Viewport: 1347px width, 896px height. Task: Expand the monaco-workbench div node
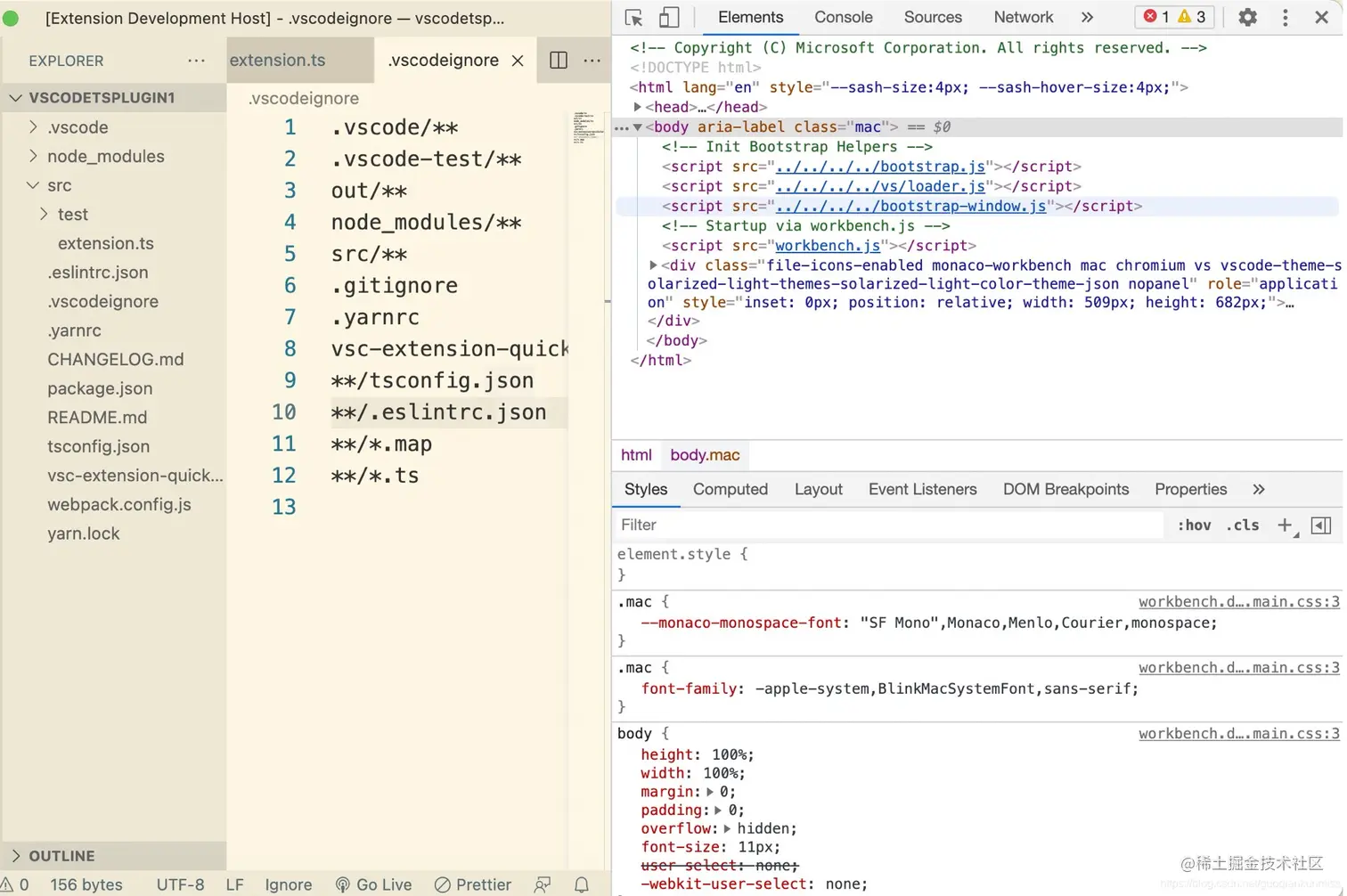[x=653, y=265]
